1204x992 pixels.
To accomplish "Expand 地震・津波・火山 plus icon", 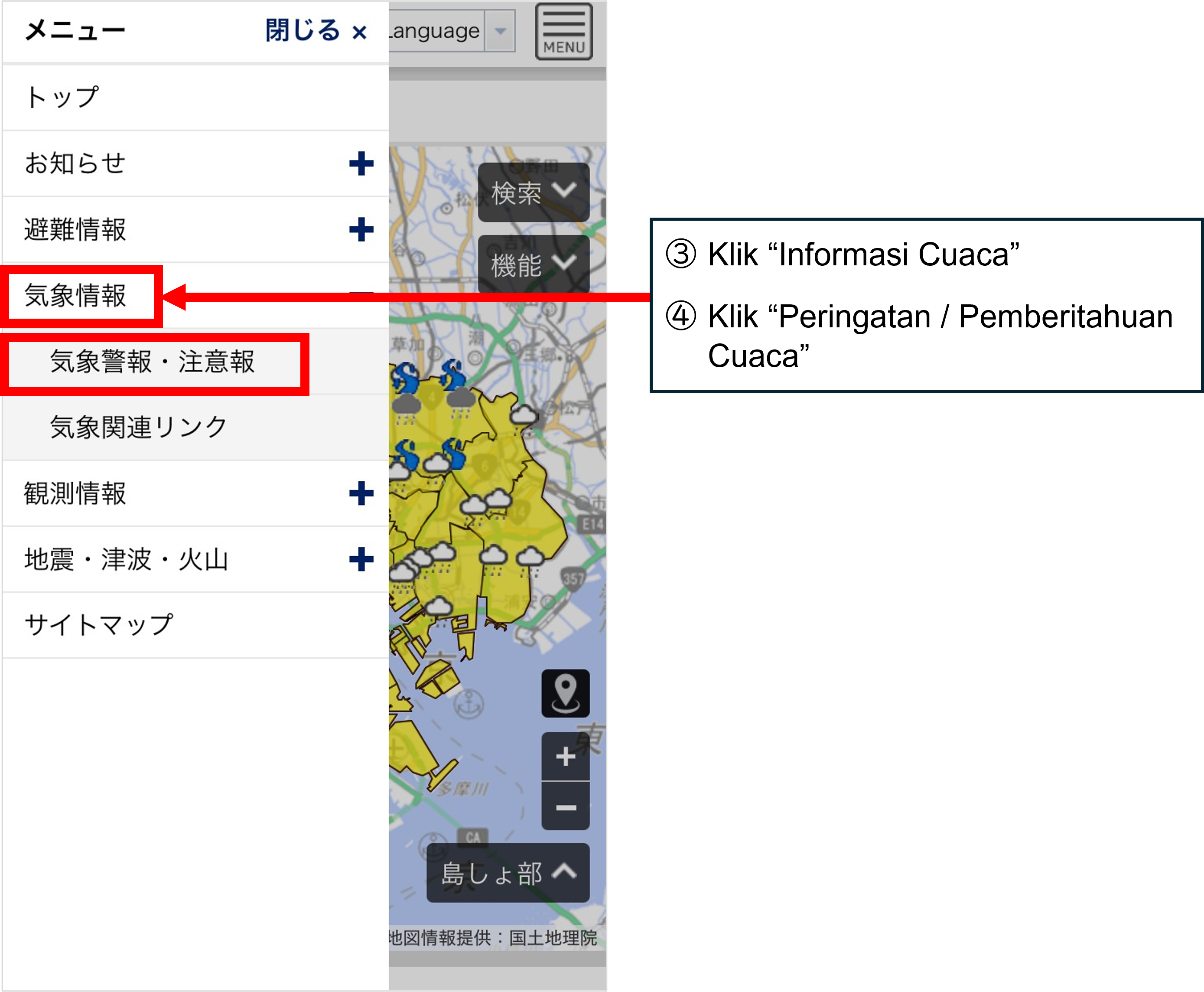I will coord(361,559).
